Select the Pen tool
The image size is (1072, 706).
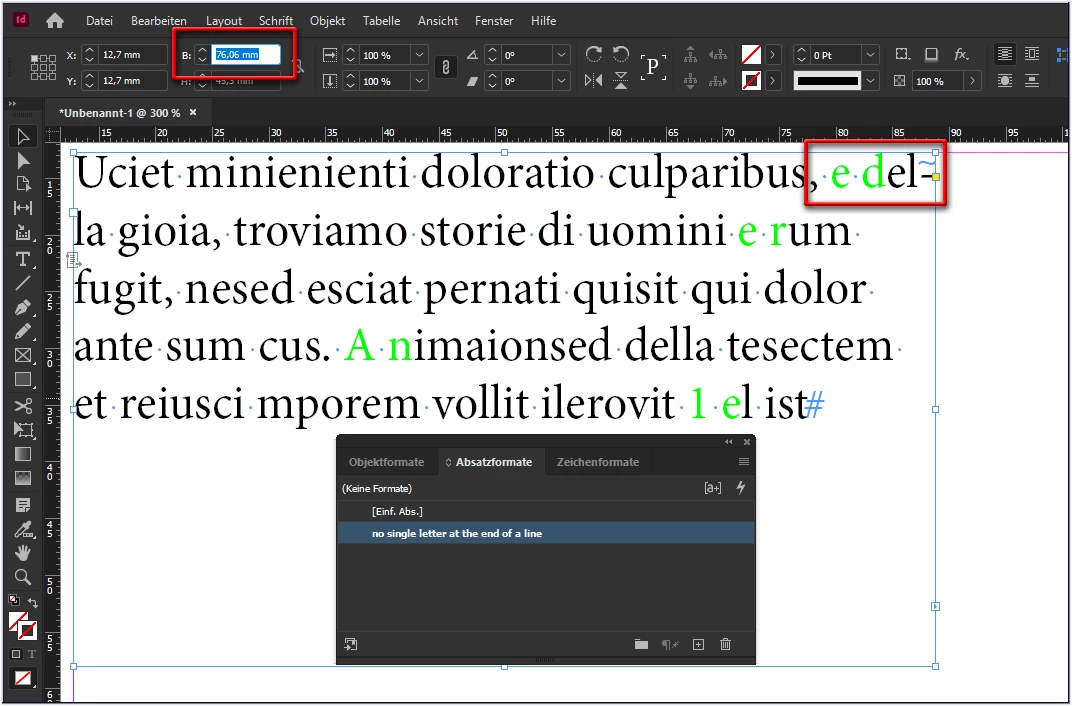(x=23, y=307)
